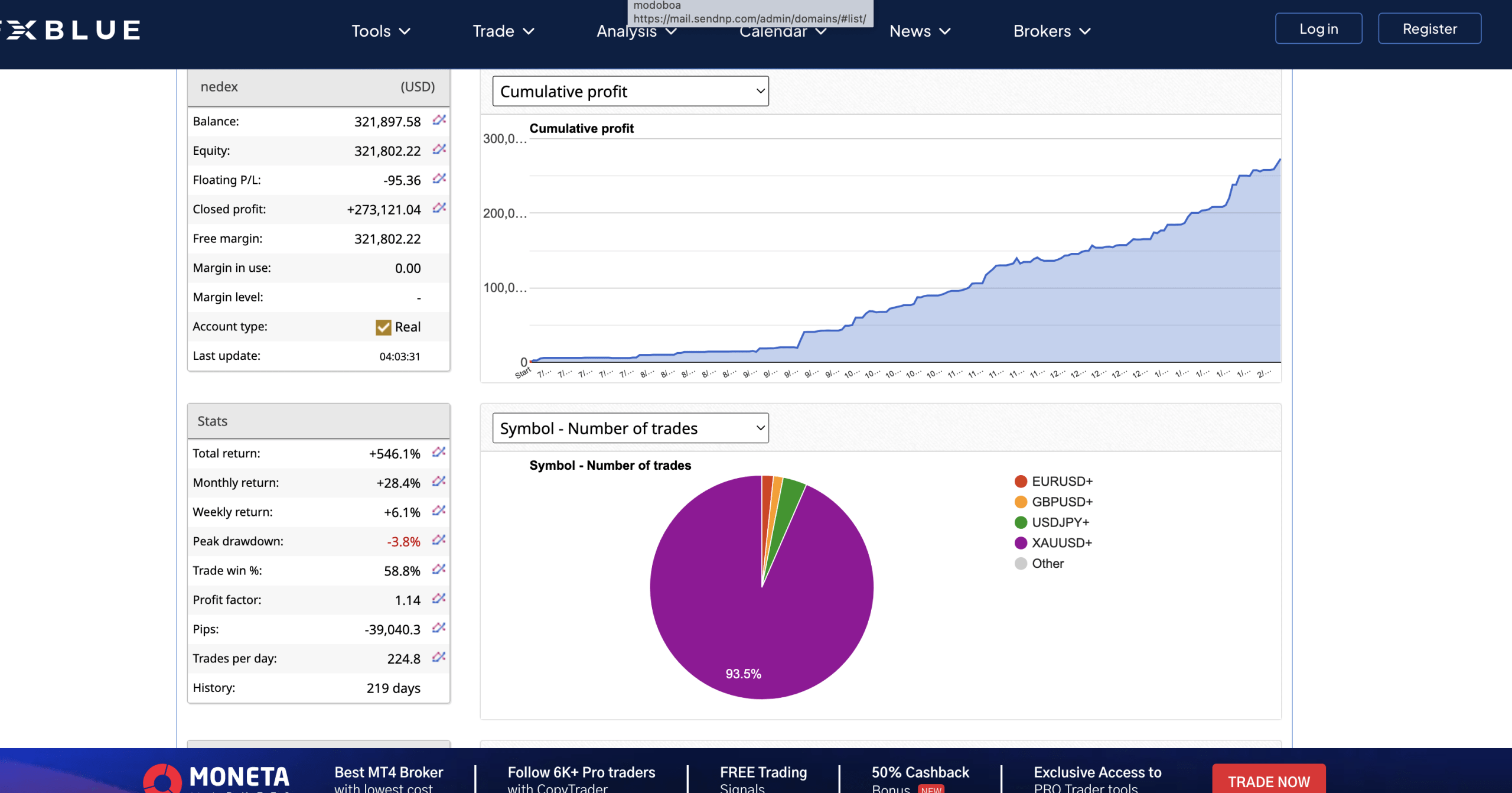
Task: Click the USDJPY+ green color swatch
Action: tap(1021, 522)
